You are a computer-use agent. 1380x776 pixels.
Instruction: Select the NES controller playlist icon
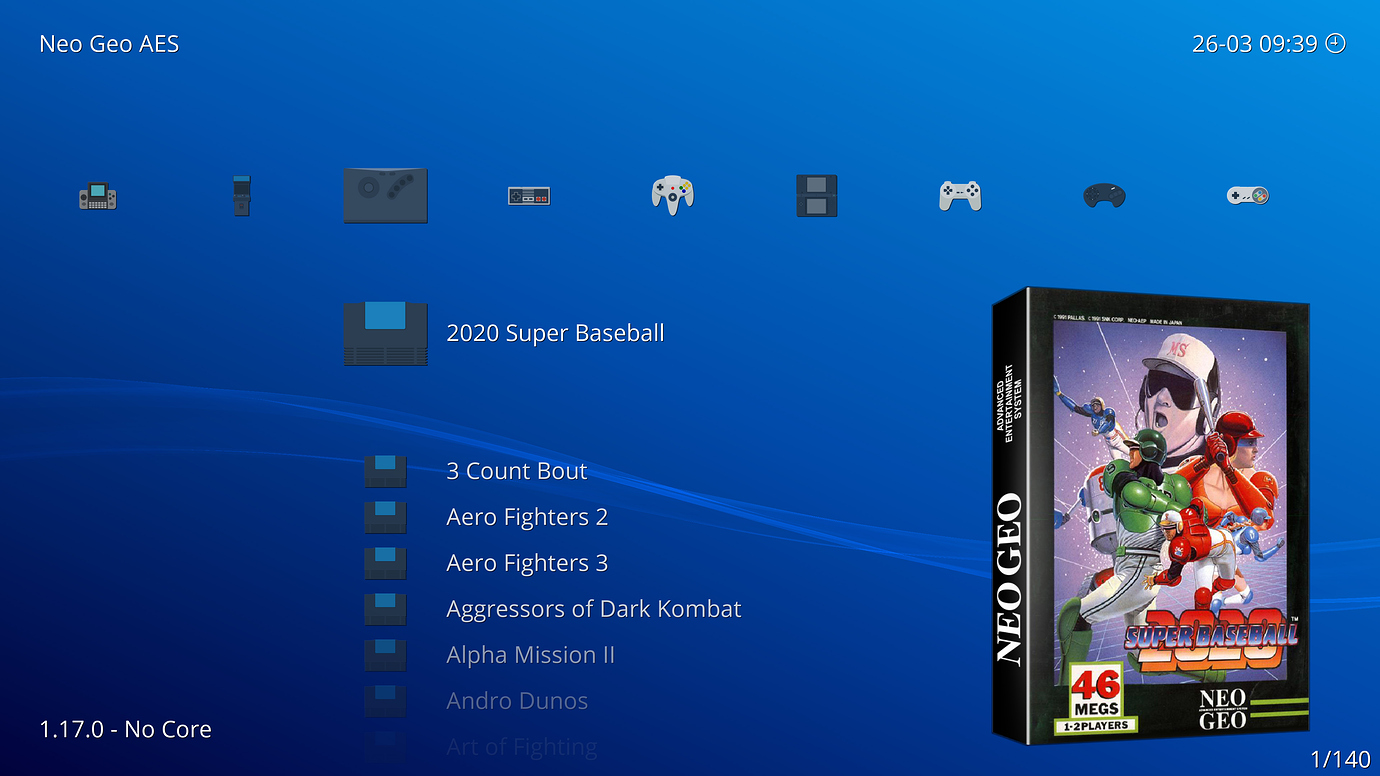[529, 195]
